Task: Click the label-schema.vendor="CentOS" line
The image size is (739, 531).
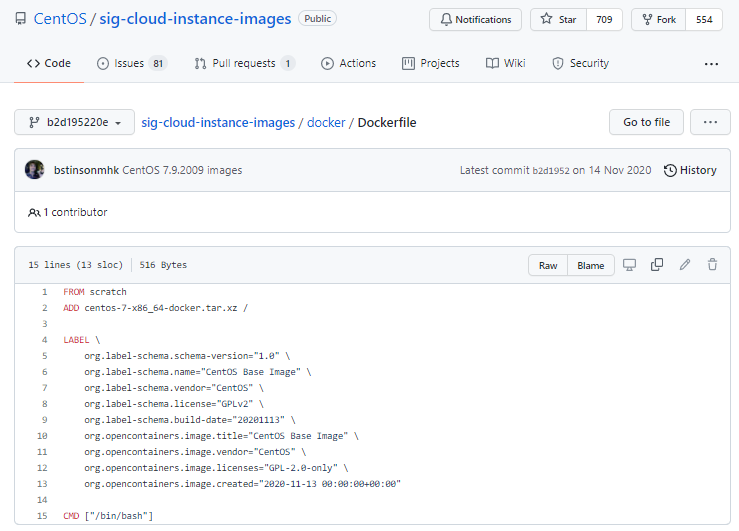Action: pos(174,388)
